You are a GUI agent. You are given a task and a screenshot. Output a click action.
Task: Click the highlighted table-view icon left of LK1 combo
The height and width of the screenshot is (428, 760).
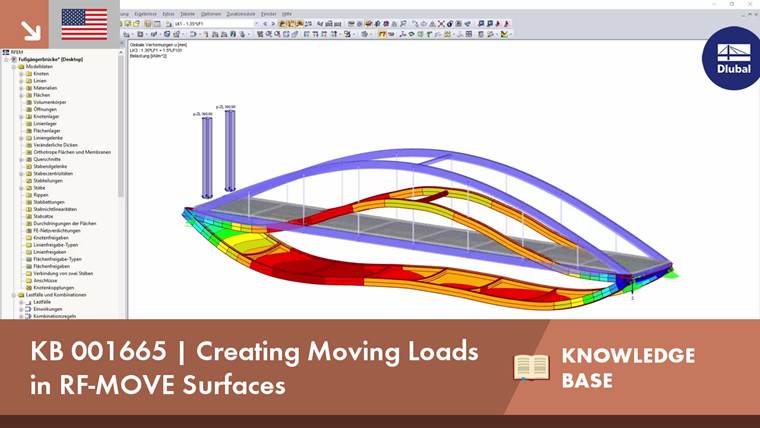pos(148,23)
